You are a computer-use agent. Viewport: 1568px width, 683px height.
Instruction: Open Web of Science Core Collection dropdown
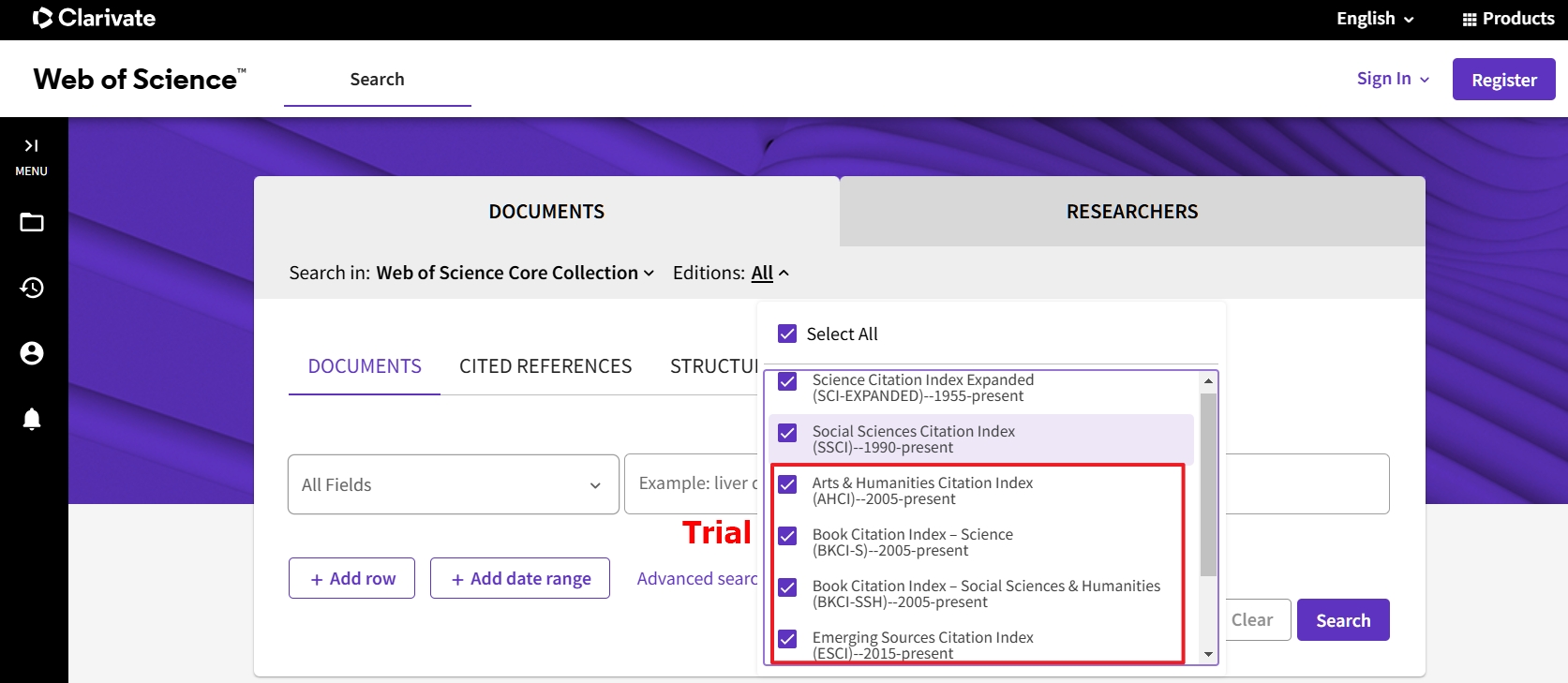515,273
